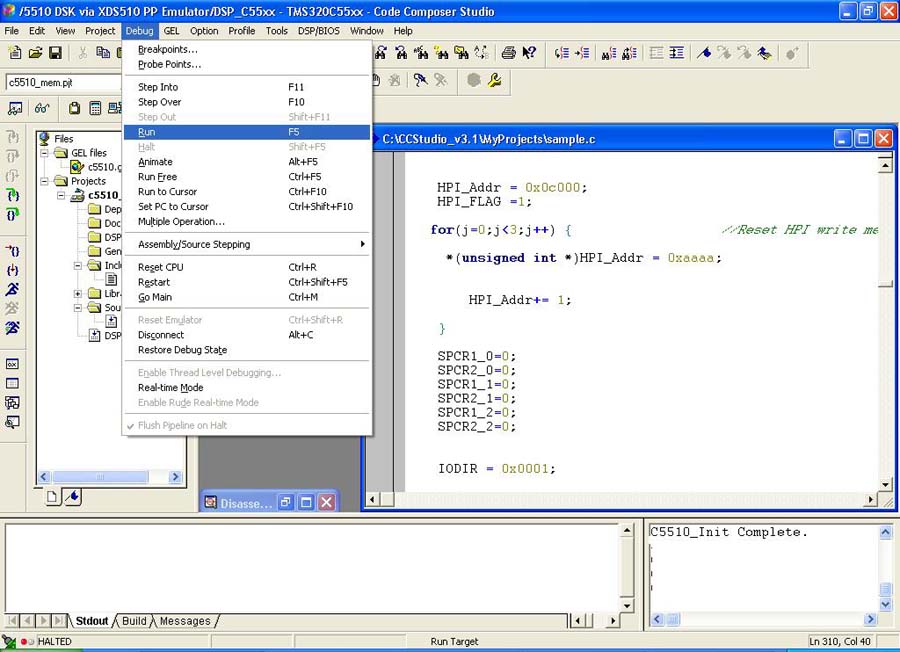Open the Profile menu

[242, 31]
